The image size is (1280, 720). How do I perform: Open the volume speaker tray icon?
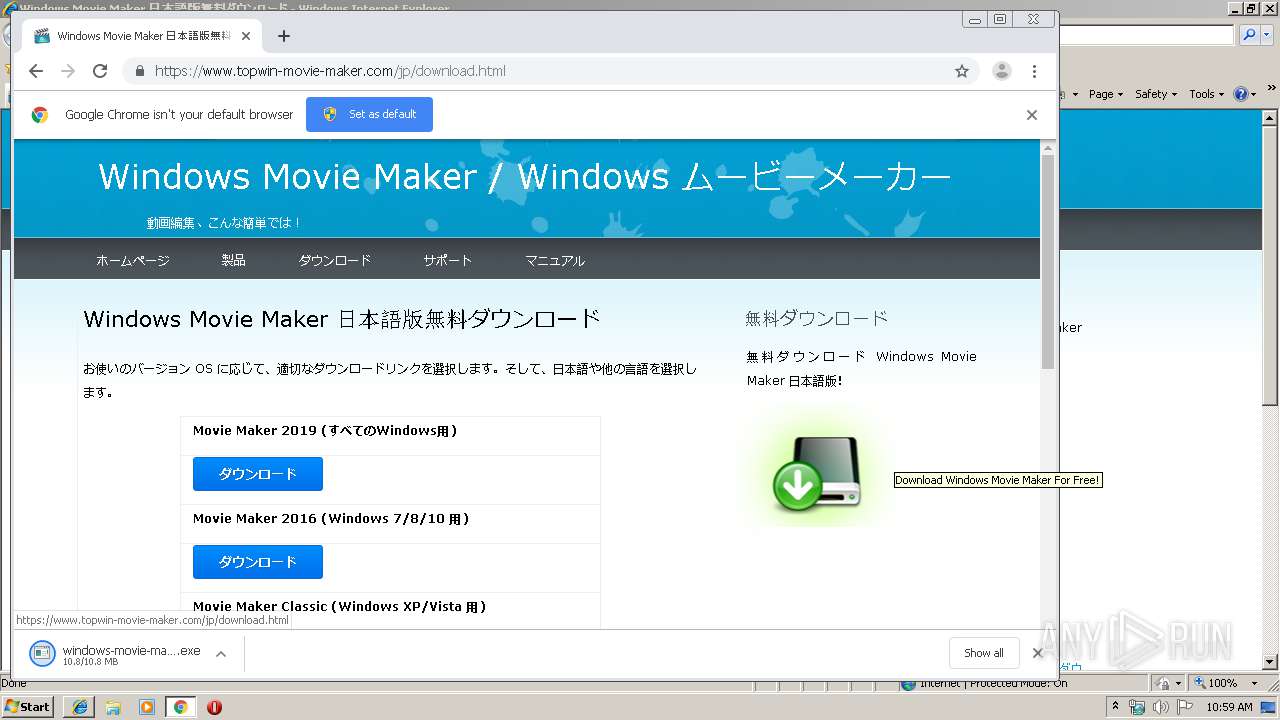(1160, 707)
